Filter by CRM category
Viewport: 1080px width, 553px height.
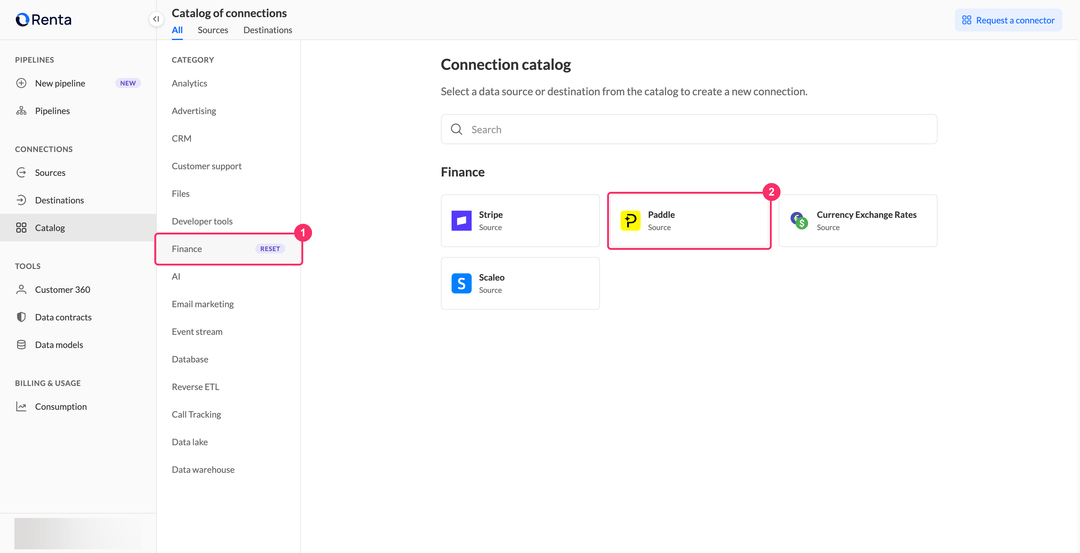tap(182, 138)
